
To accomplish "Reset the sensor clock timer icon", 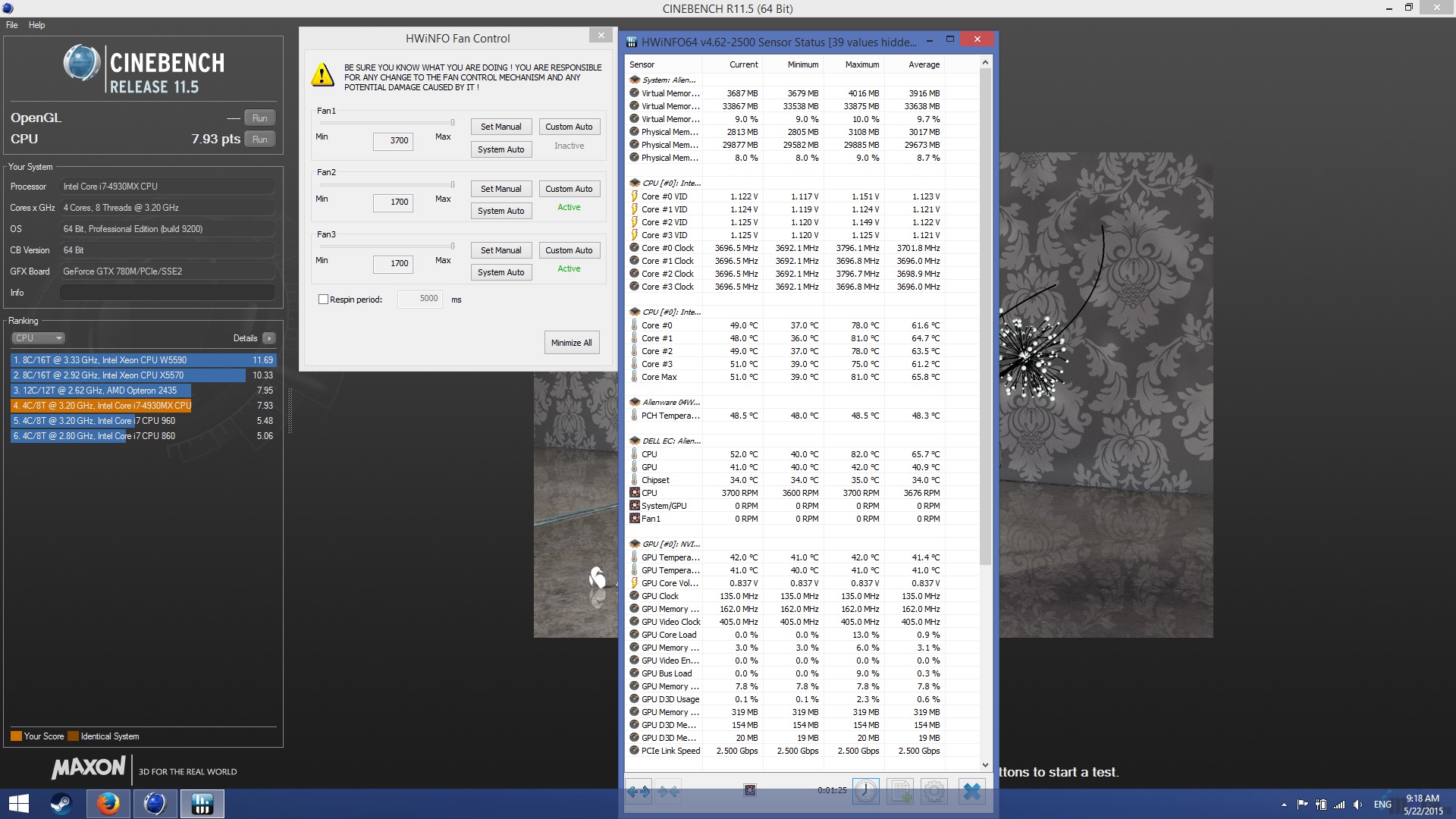I will point(866,792).
